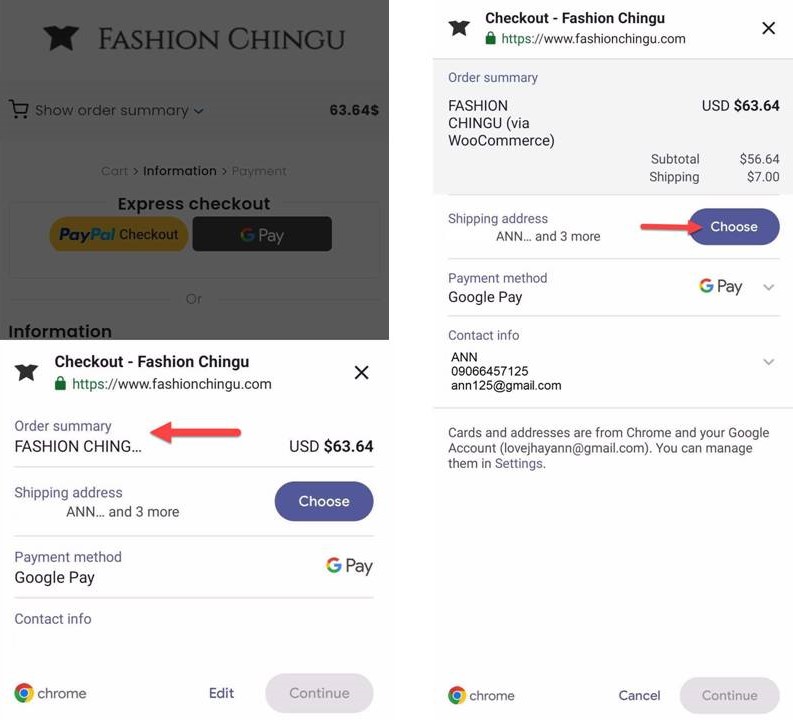The width and height of the screenshot is (793, 720).
Task: Expand the Show order summary dropdown
Action: (x=119, y=110)
